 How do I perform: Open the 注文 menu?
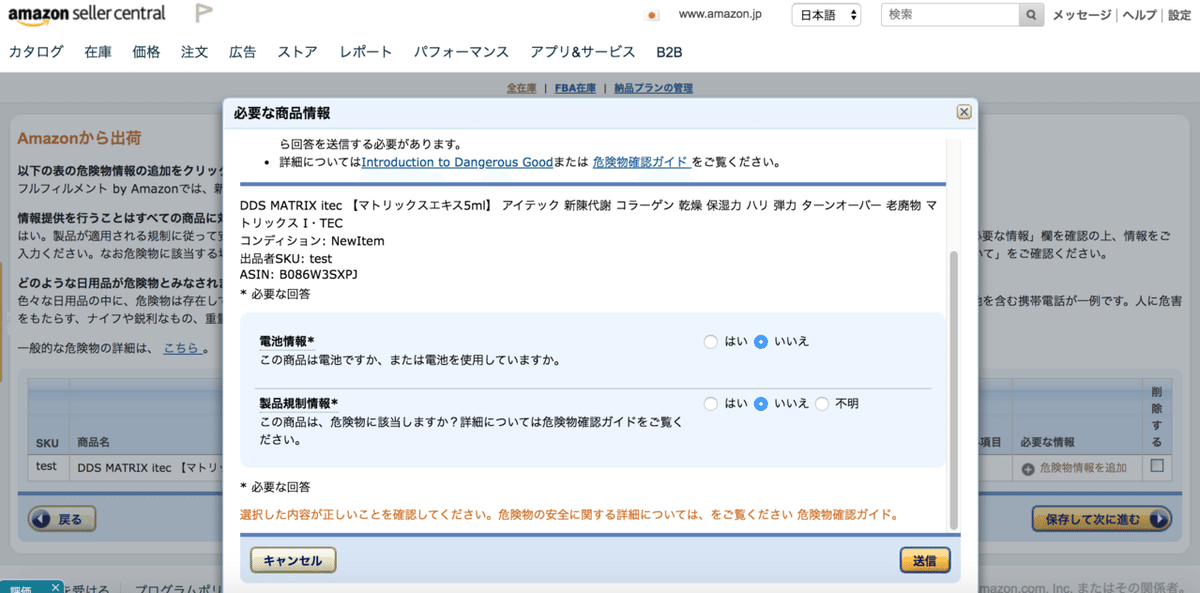coord(194,52)
